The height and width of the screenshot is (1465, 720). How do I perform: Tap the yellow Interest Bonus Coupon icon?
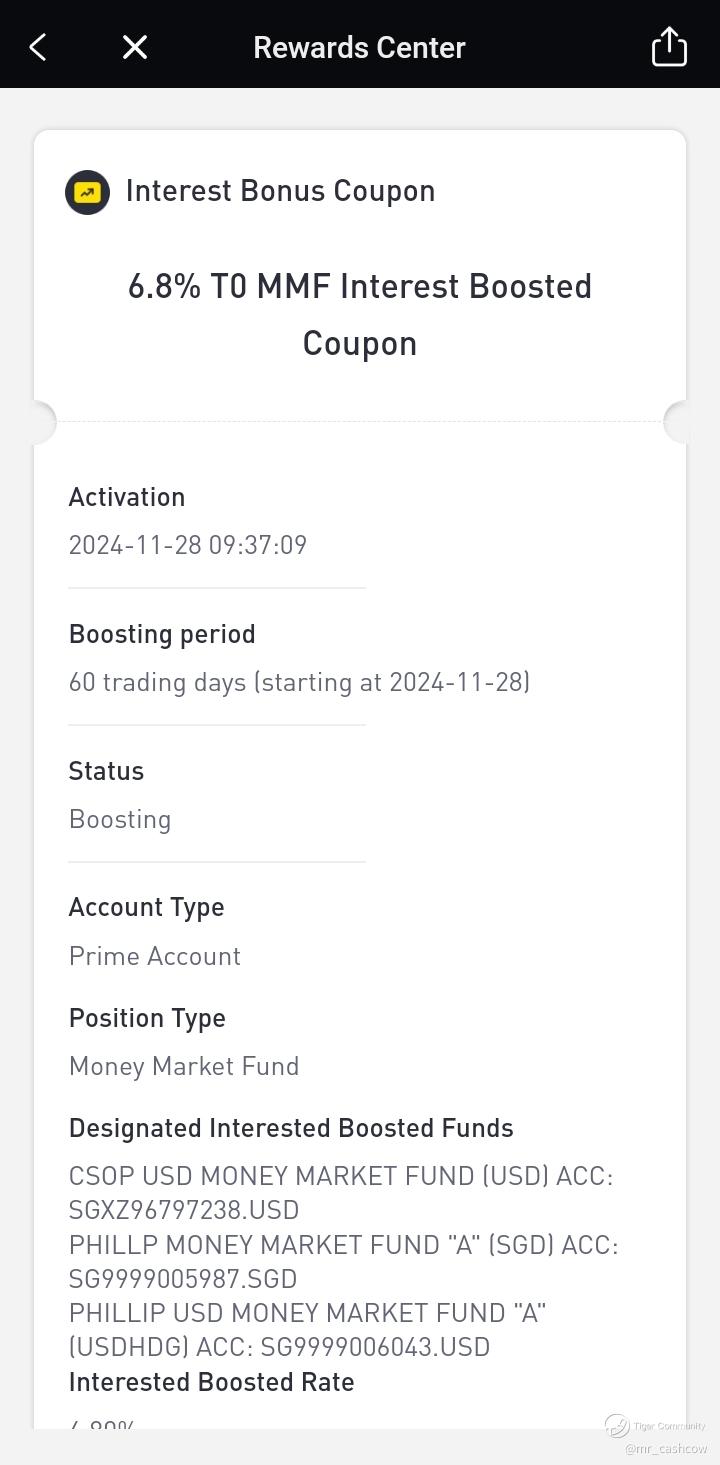click(87, 192)
